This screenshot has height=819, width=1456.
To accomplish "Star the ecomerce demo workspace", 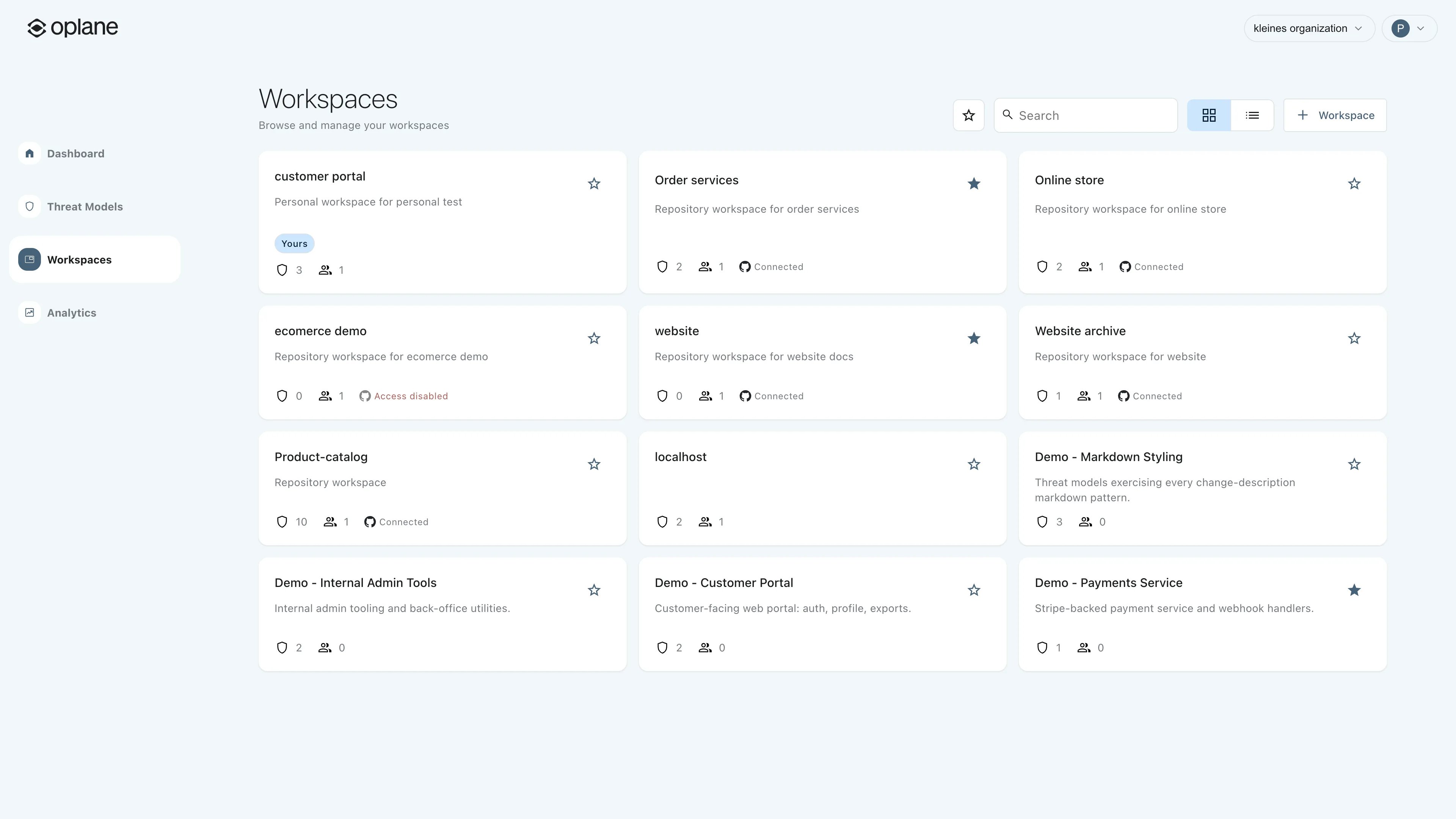I will click(x=594, y=339).
